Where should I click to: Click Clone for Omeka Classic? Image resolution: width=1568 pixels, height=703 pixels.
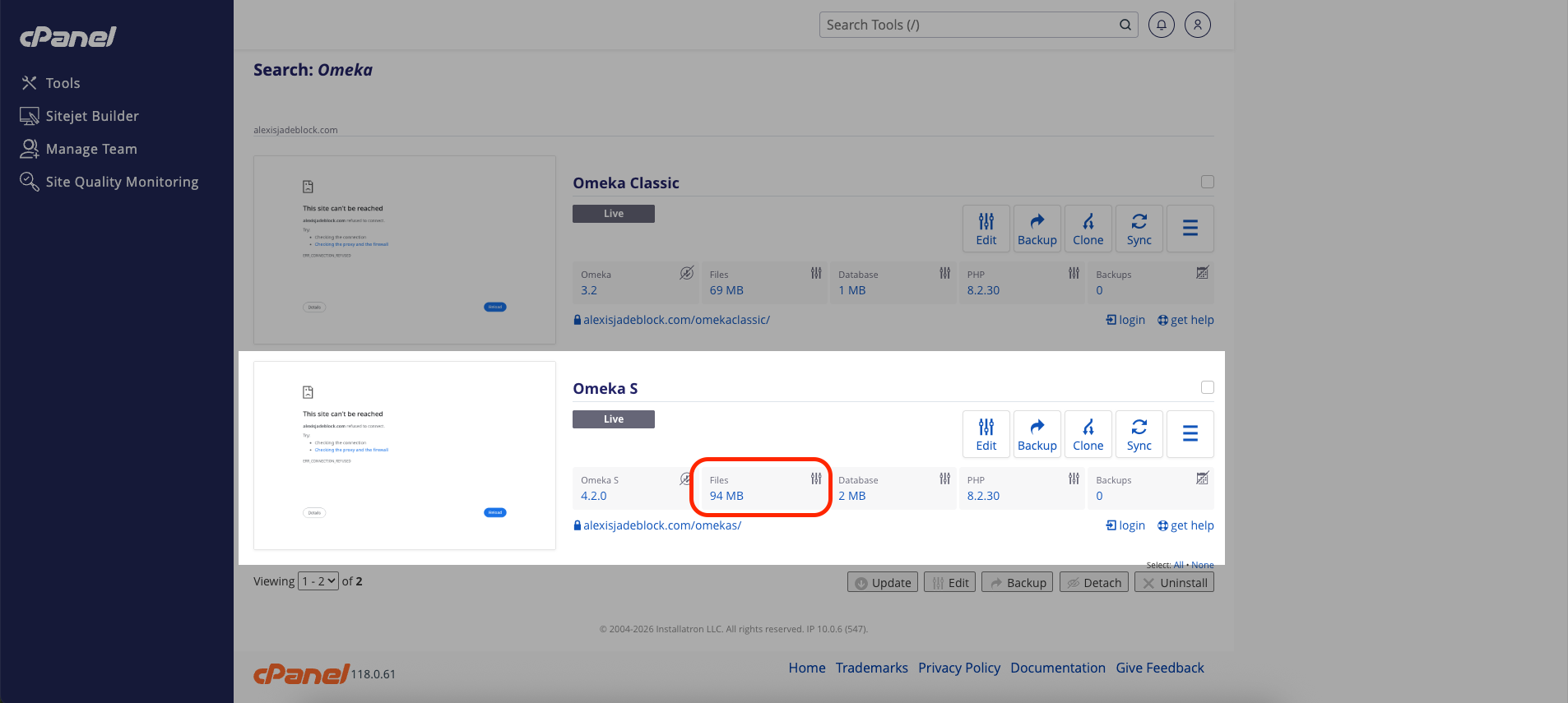click(x=1088, y=229)
